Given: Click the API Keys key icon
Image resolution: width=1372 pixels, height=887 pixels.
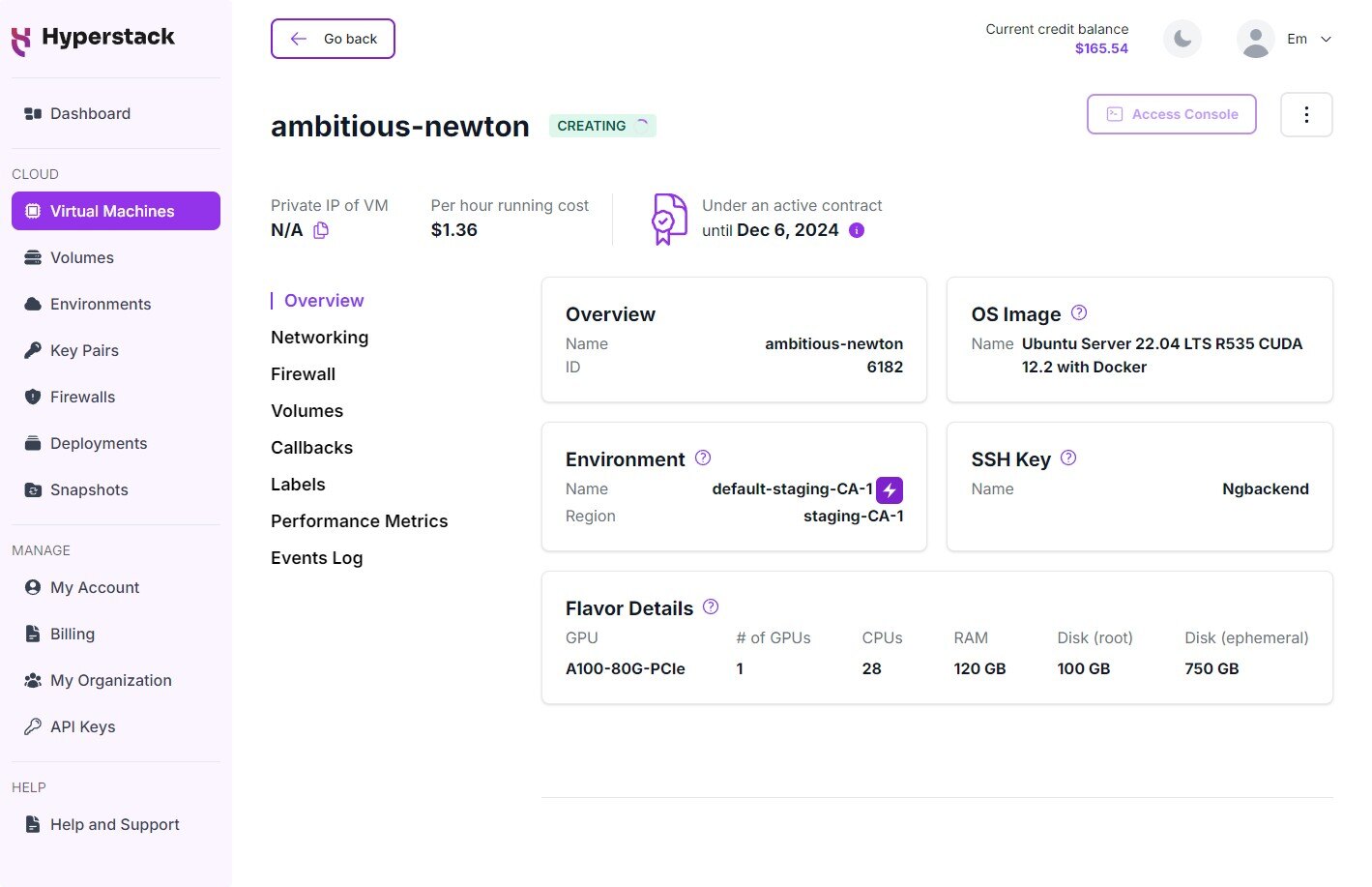Looking at the screenshot, I should 33,726.
